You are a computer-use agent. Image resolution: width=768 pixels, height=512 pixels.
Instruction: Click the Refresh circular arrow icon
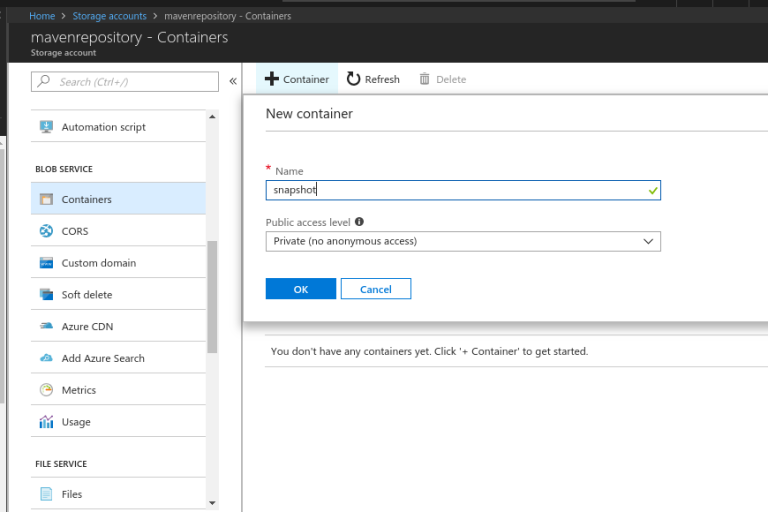[x=353, y=79]
